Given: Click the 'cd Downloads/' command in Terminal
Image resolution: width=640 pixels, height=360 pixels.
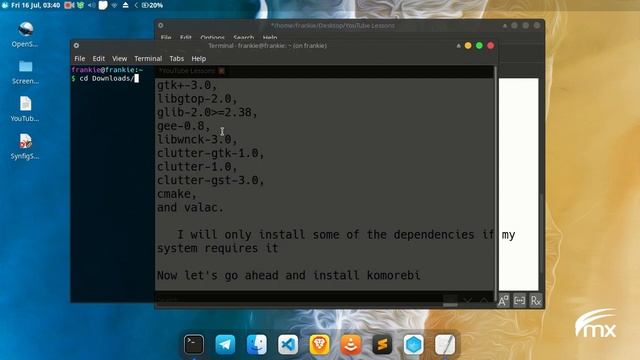Looking at the screenshot, I should click(x=107, y=78).
